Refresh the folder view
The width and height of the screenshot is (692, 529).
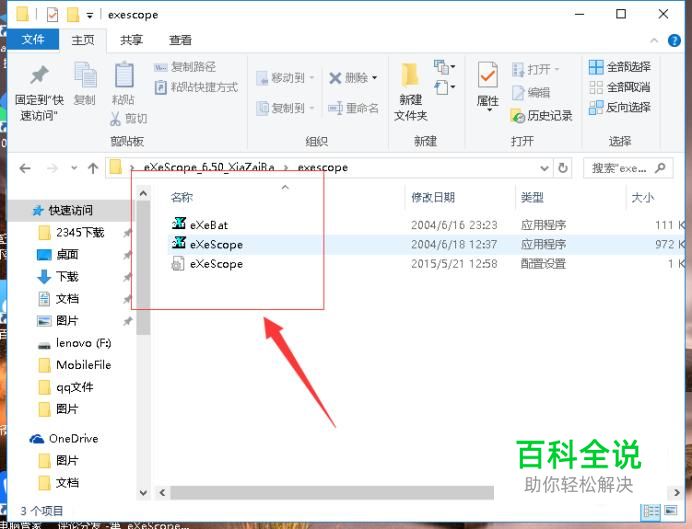(x=563, y=168)
